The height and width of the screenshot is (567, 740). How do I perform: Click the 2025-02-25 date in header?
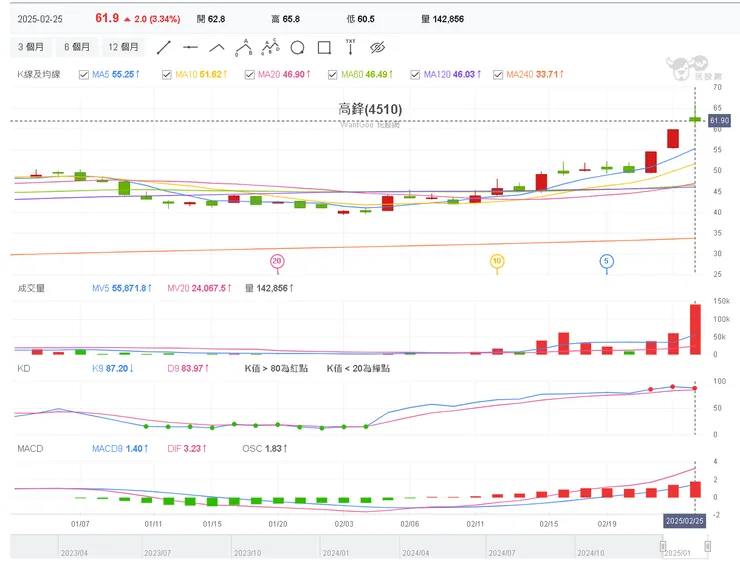tap(40, 19)
